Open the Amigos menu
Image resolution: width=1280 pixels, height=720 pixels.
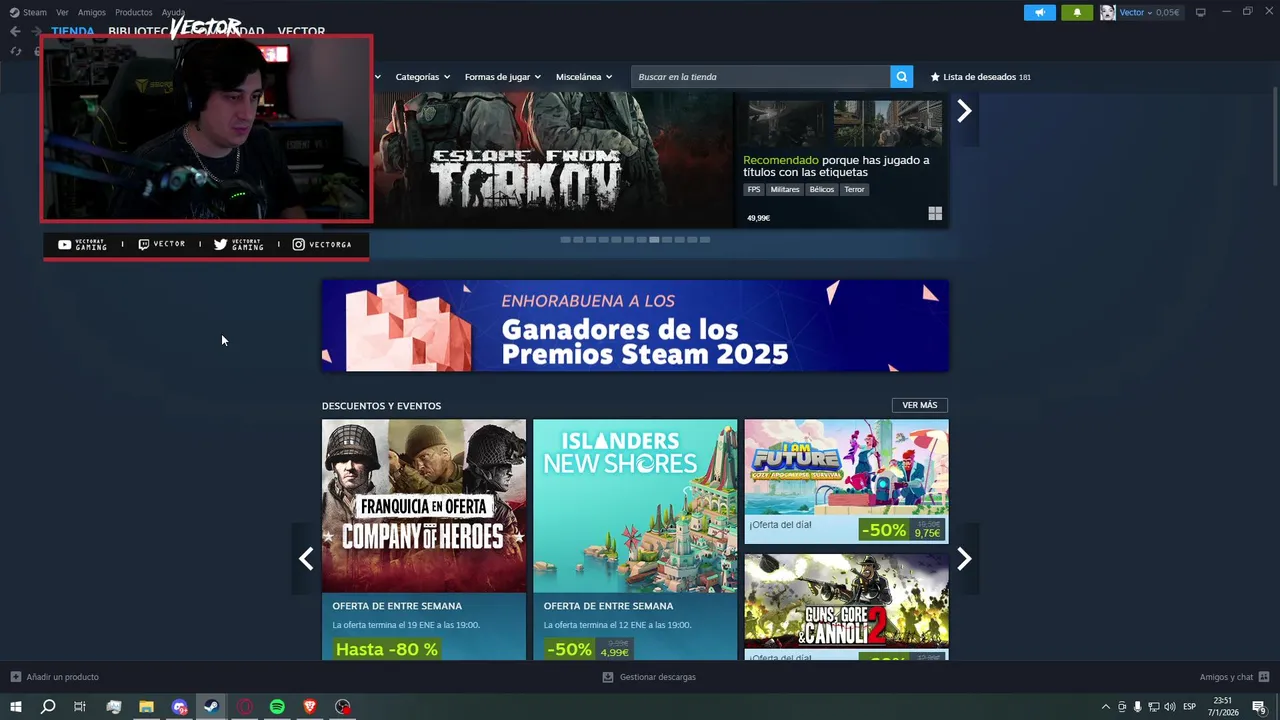click(92, 12)
